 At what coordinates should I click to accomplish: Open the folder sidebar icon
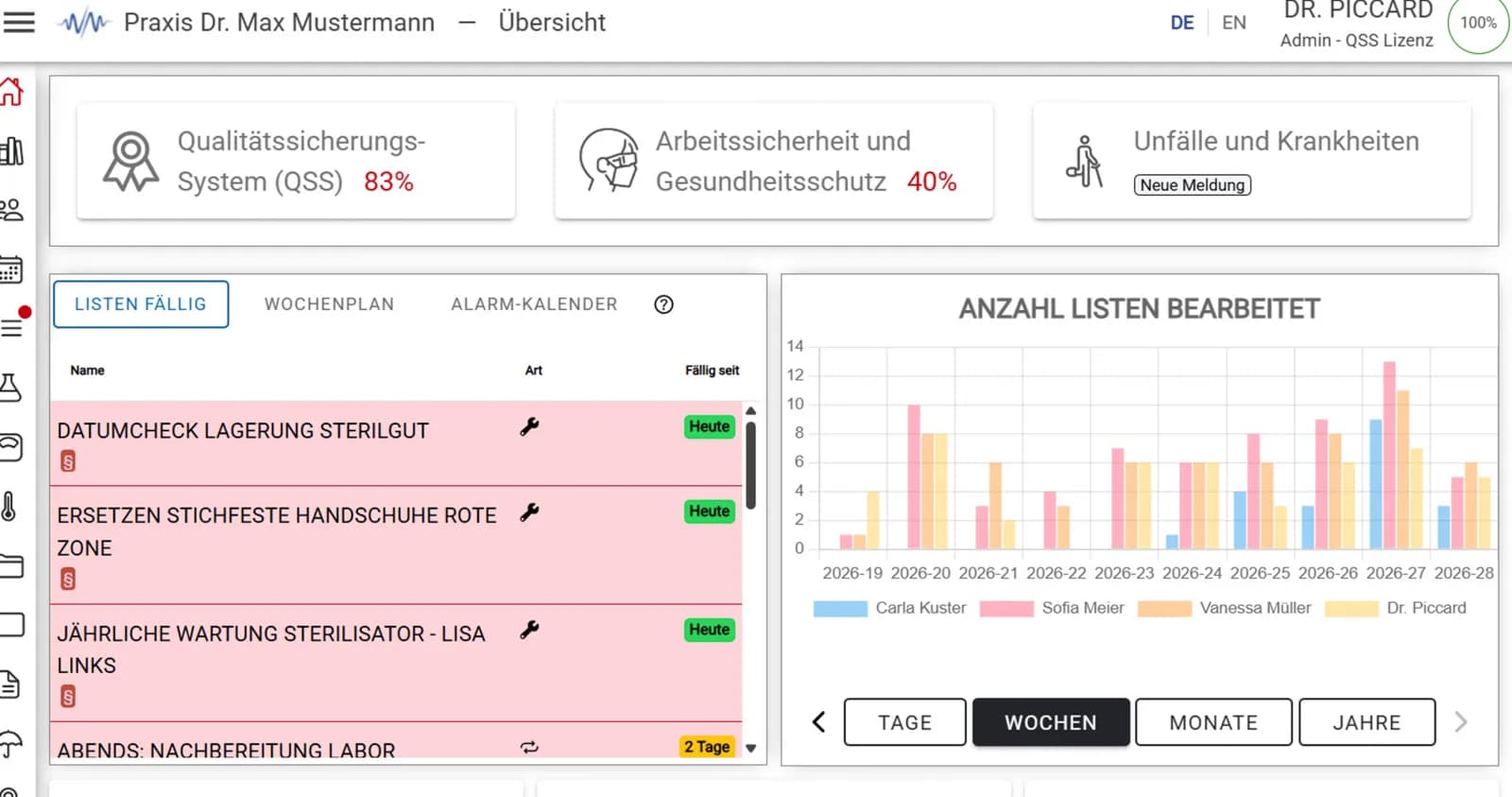pyautogui.click(x=11, y=565)
